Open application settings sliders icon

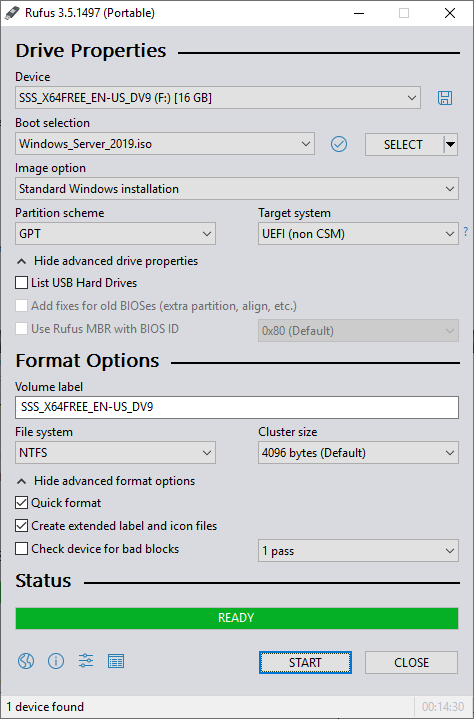(x=86, y=661)
